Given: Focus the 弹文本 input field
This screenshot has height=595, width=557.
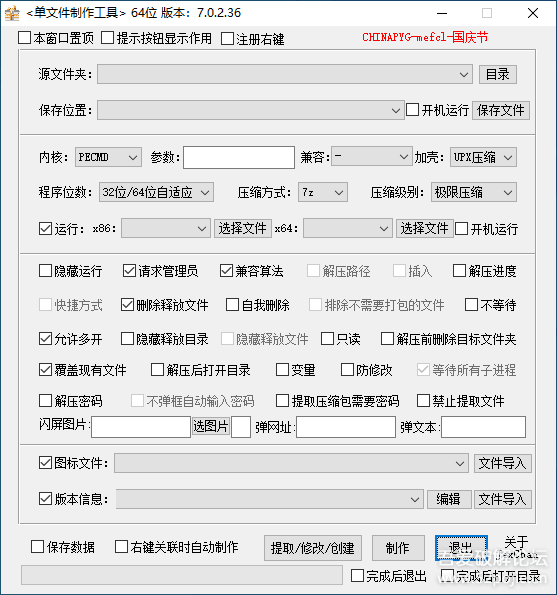Looking at the screenshot, I should (483, 427).
